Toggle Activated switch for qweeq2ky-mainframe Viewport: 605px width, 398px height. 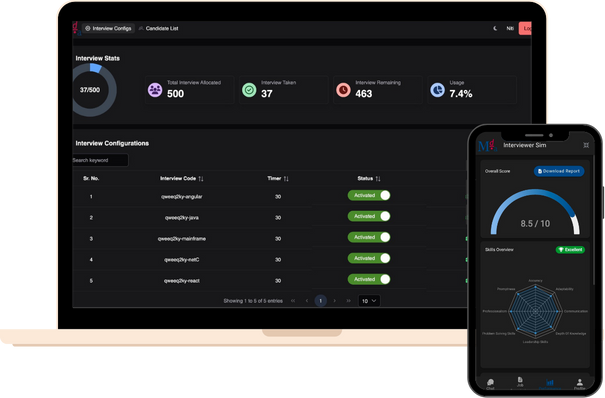pos(369,237)
